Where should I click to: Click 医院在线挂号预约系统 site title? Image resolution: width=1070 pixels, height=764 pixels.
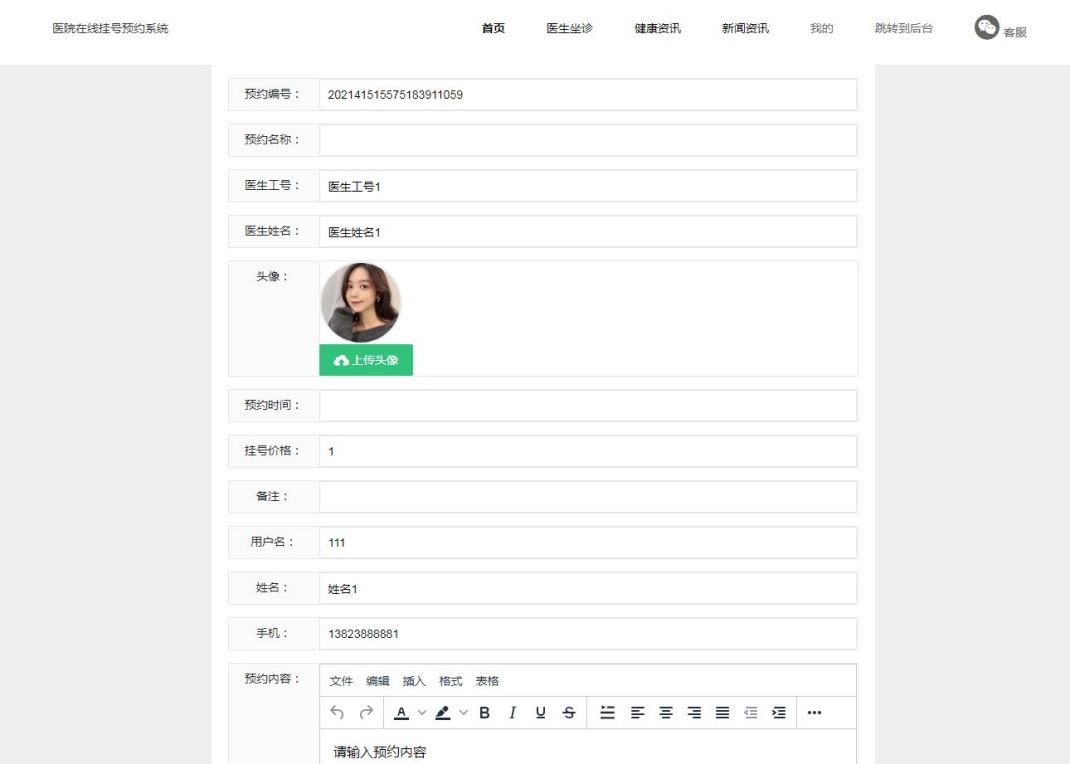[x=111, y=28]
